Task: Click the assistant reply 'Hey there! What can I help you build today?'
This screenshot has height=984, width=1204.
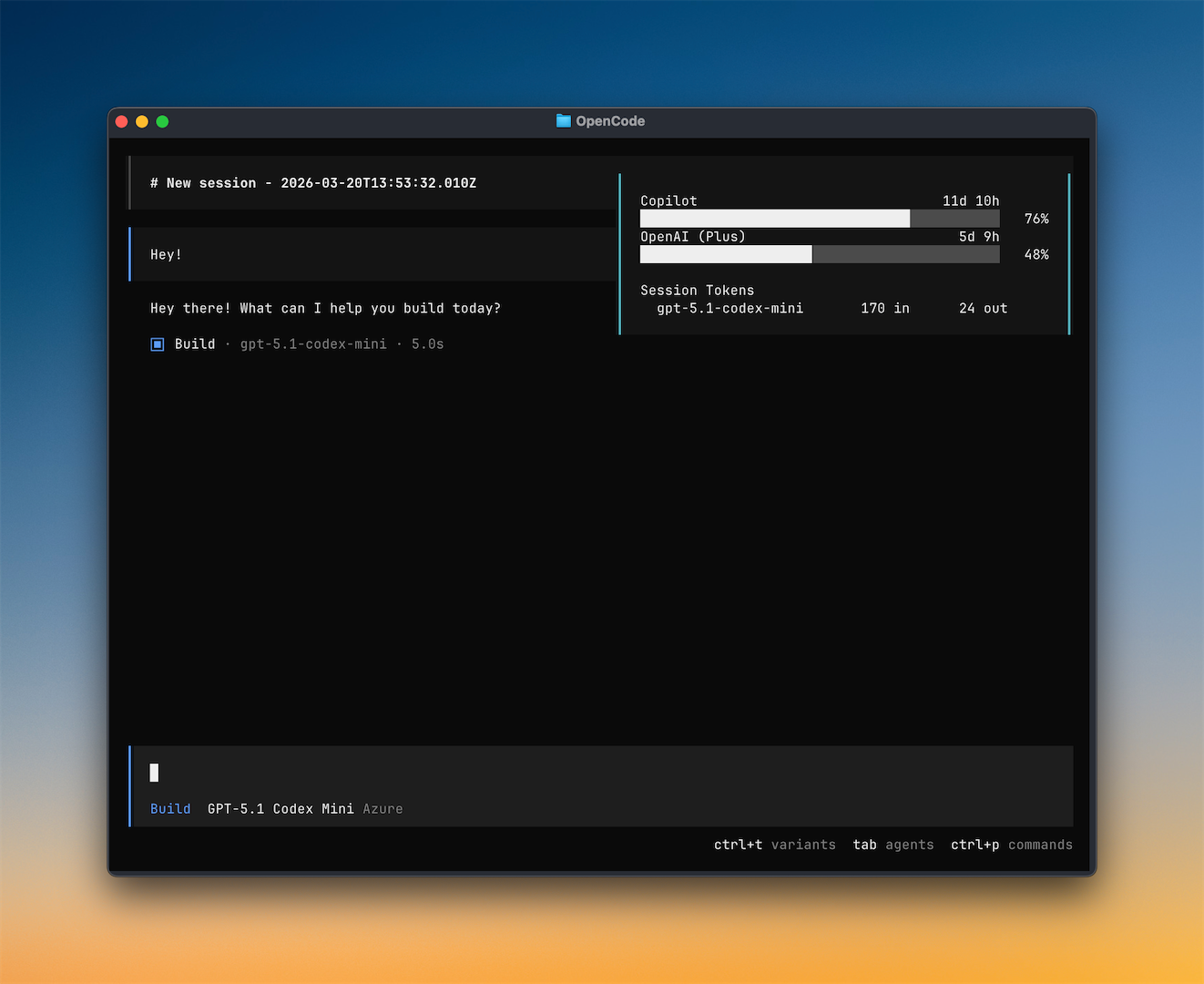Action: click(x=325, y=308)
